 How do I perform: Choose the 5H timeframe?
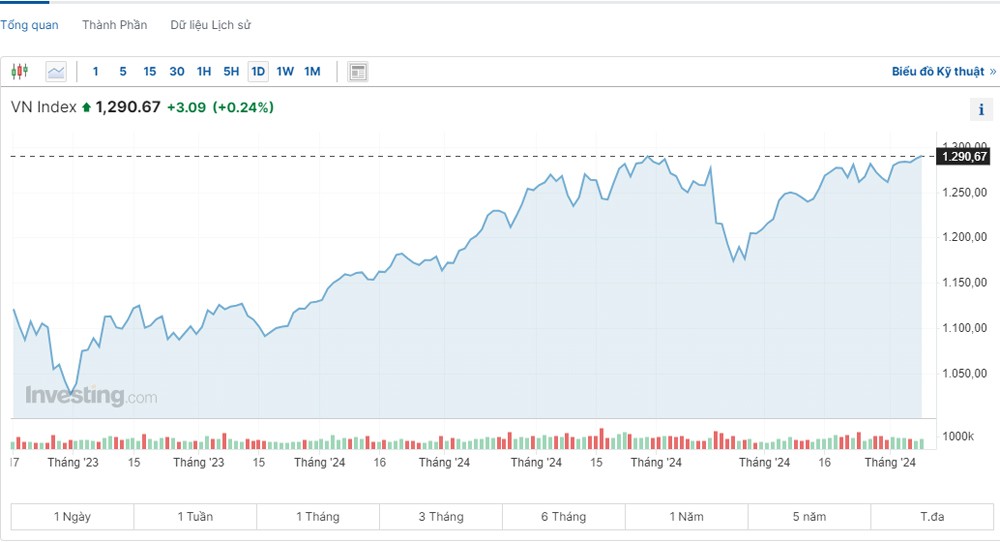231,71
